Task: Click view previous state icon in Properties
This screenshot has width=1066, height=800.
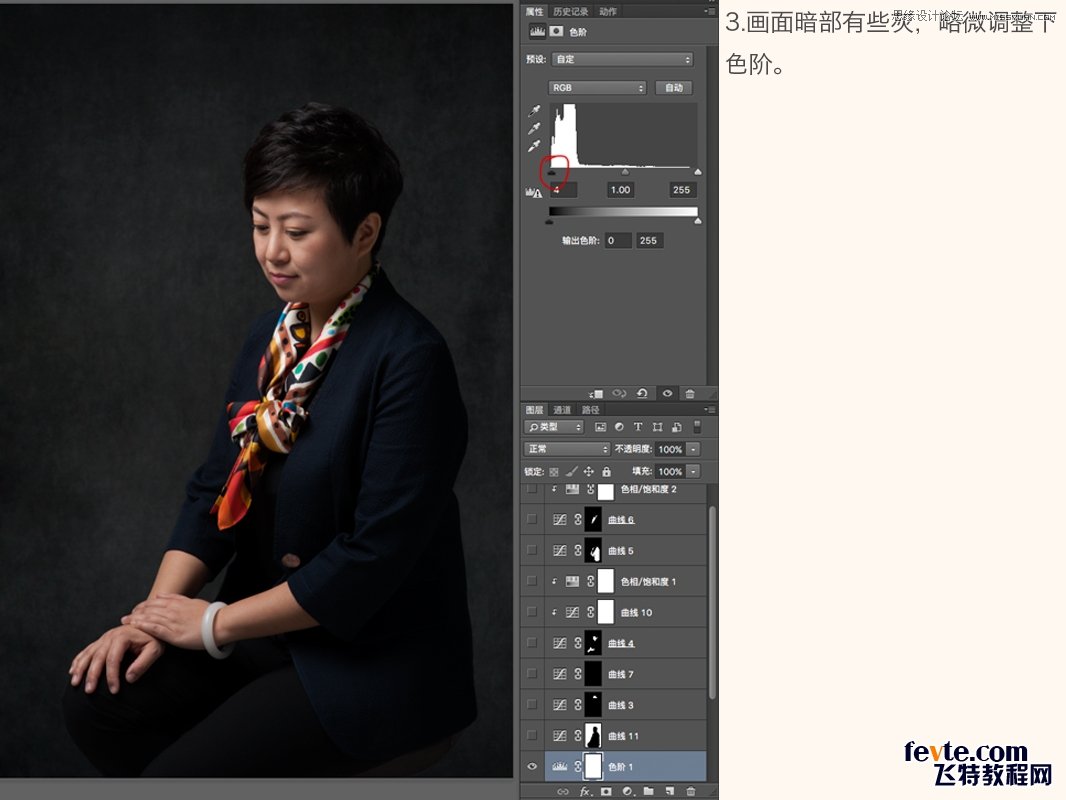Action: pyautogui.click(x=619, y=394)
